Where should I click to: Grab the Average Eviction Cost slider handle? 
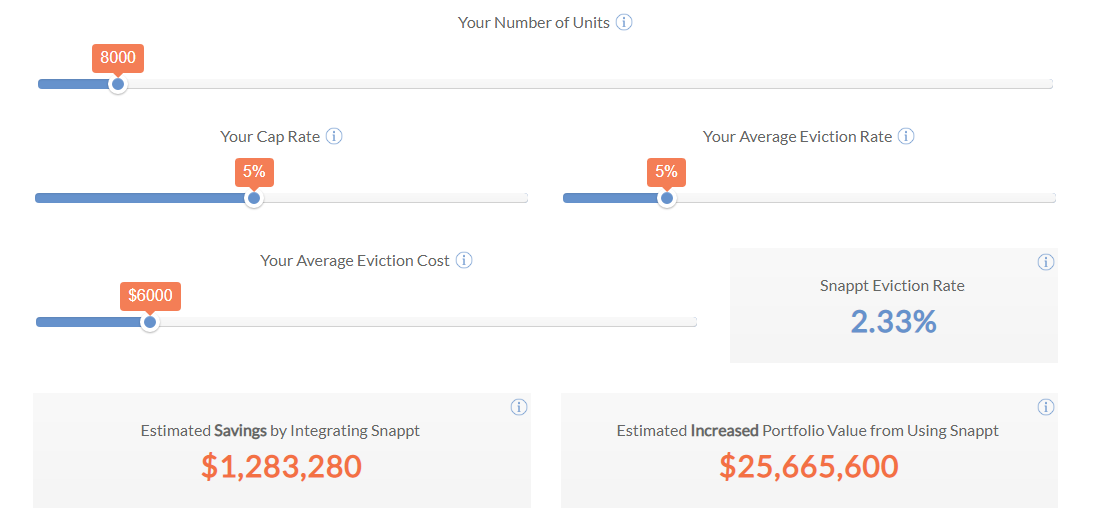pos(150,322)
